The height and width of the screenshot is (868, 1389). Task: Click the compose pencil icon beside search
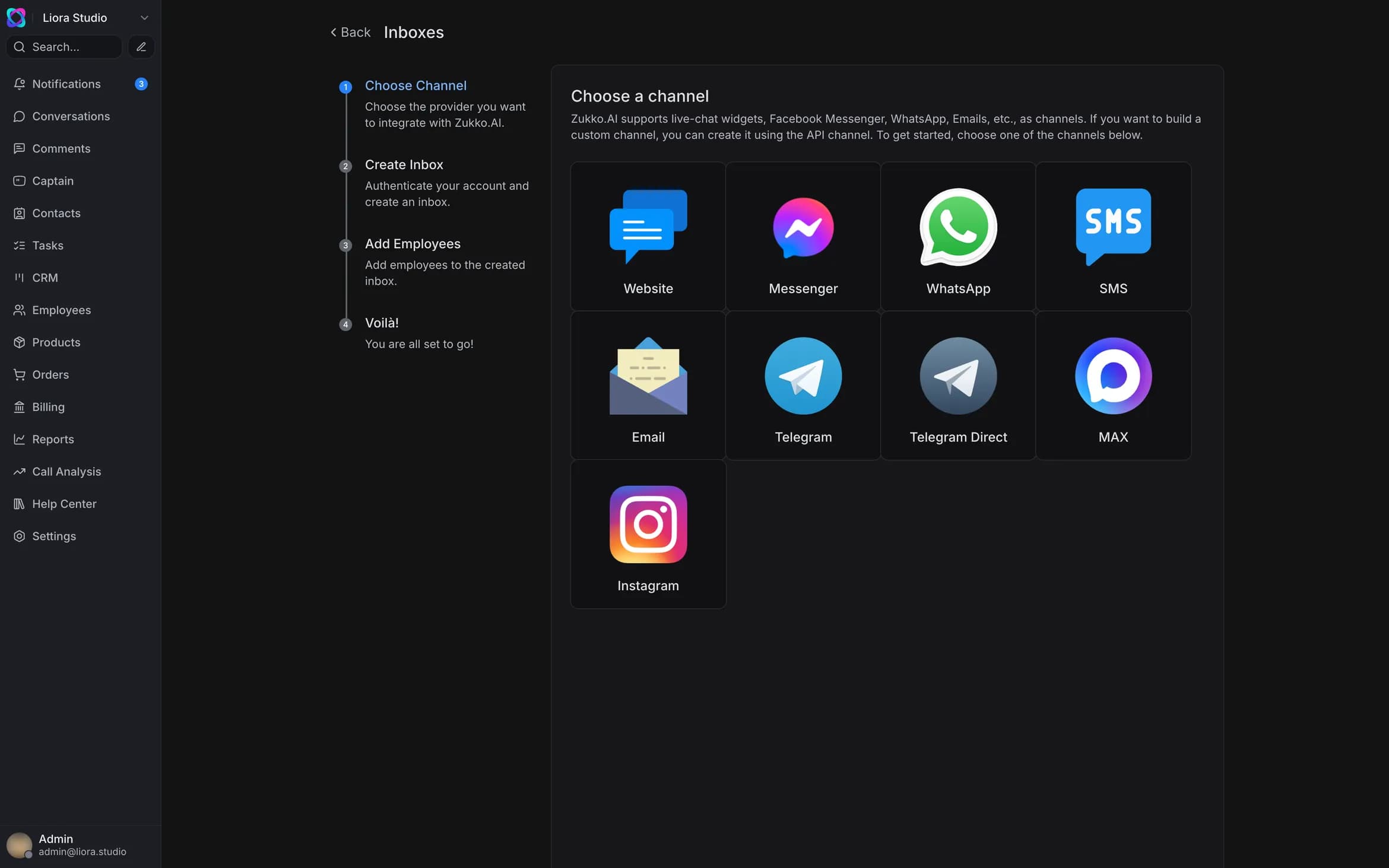pyautogui.click(x=141, y=47)
